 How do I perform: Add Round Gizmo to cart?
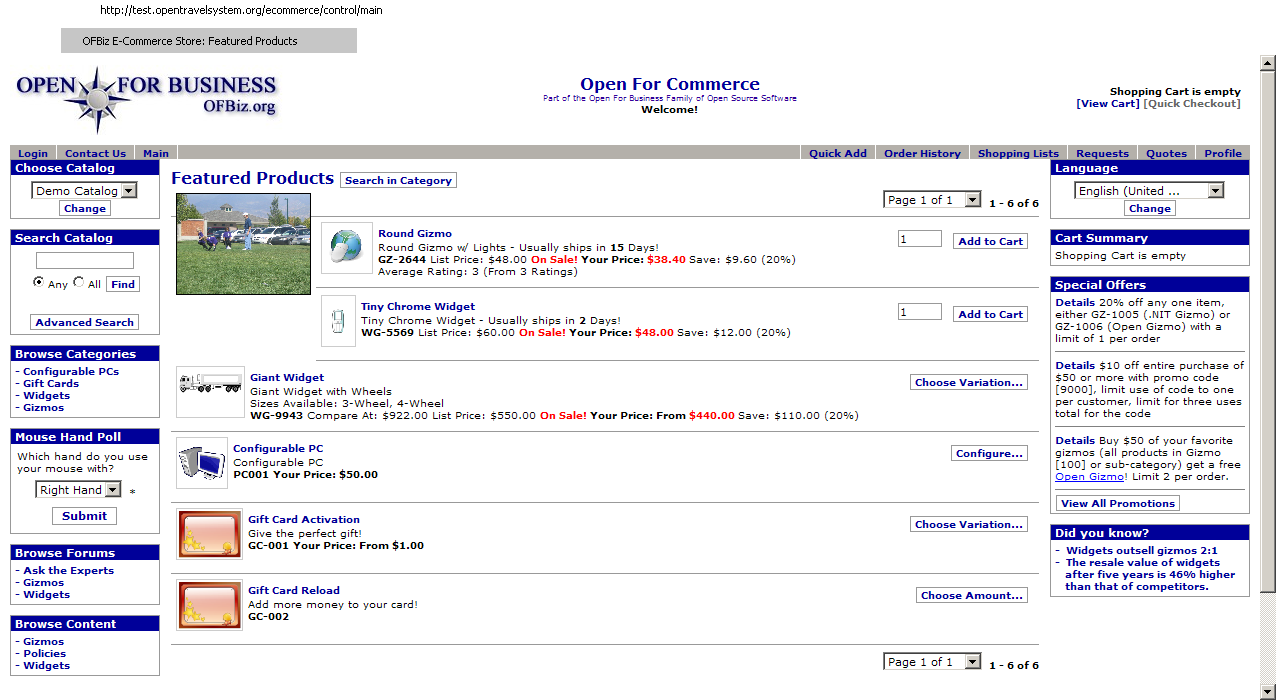990,241
